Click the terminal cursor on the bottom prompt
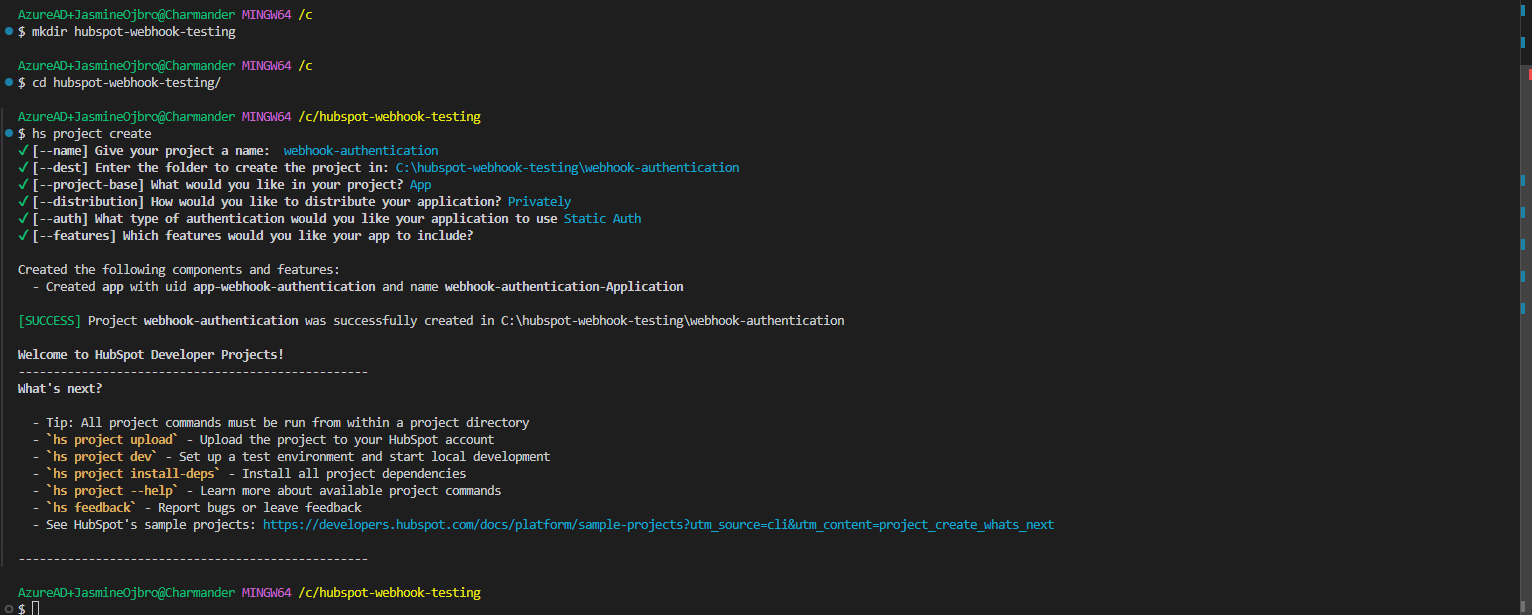1532x615 pixels. pyautogui.click(x=35, y=608)
